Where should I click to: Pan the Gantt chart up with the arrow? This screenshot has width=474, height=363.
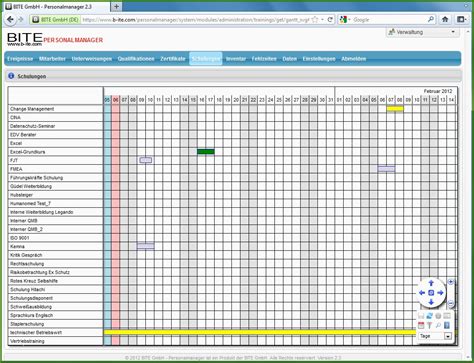[431, 283]
